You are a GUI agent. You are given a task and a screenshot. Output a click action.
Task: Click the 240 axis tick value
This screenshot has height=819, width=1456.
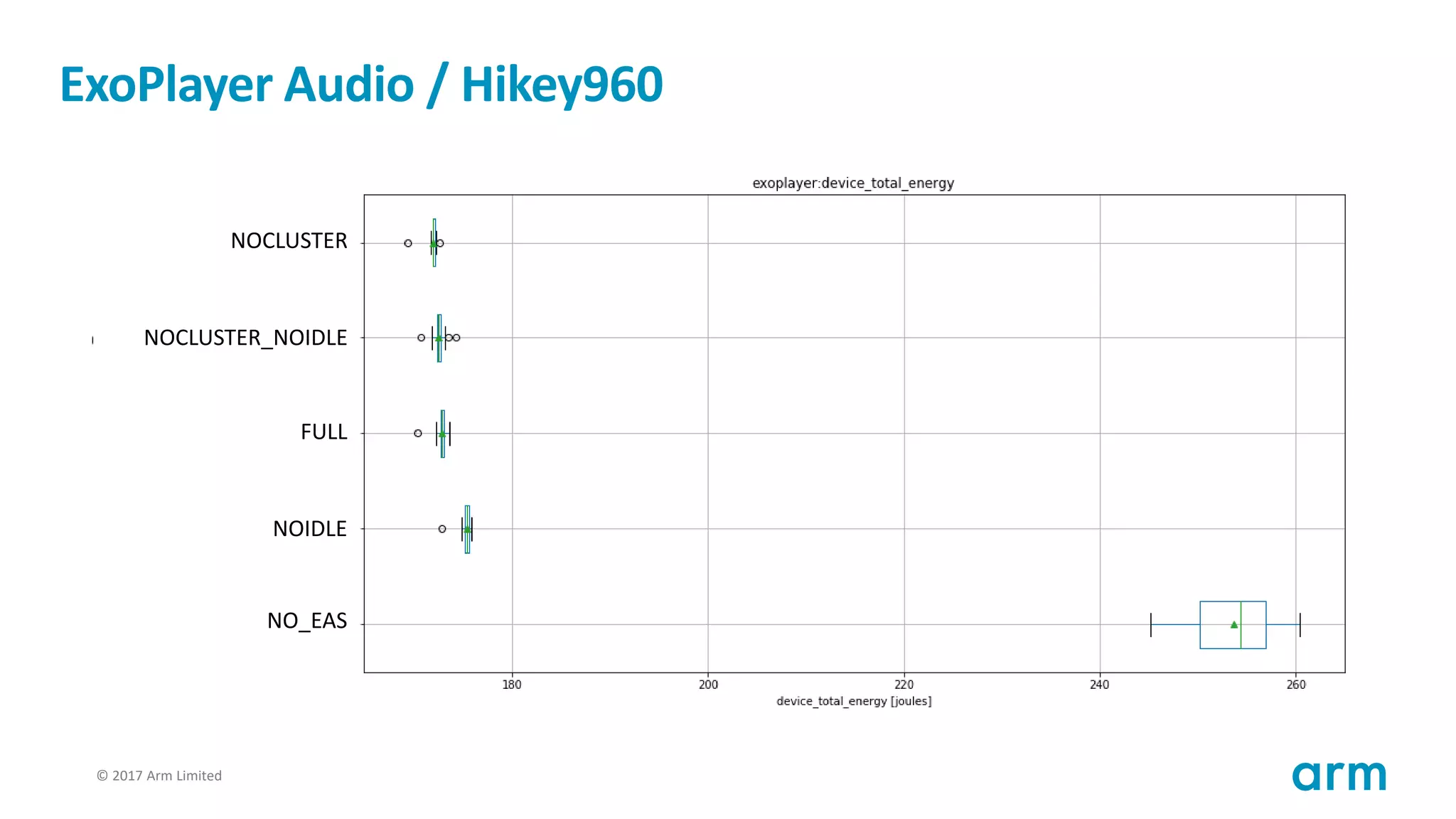click(1100, 685)
